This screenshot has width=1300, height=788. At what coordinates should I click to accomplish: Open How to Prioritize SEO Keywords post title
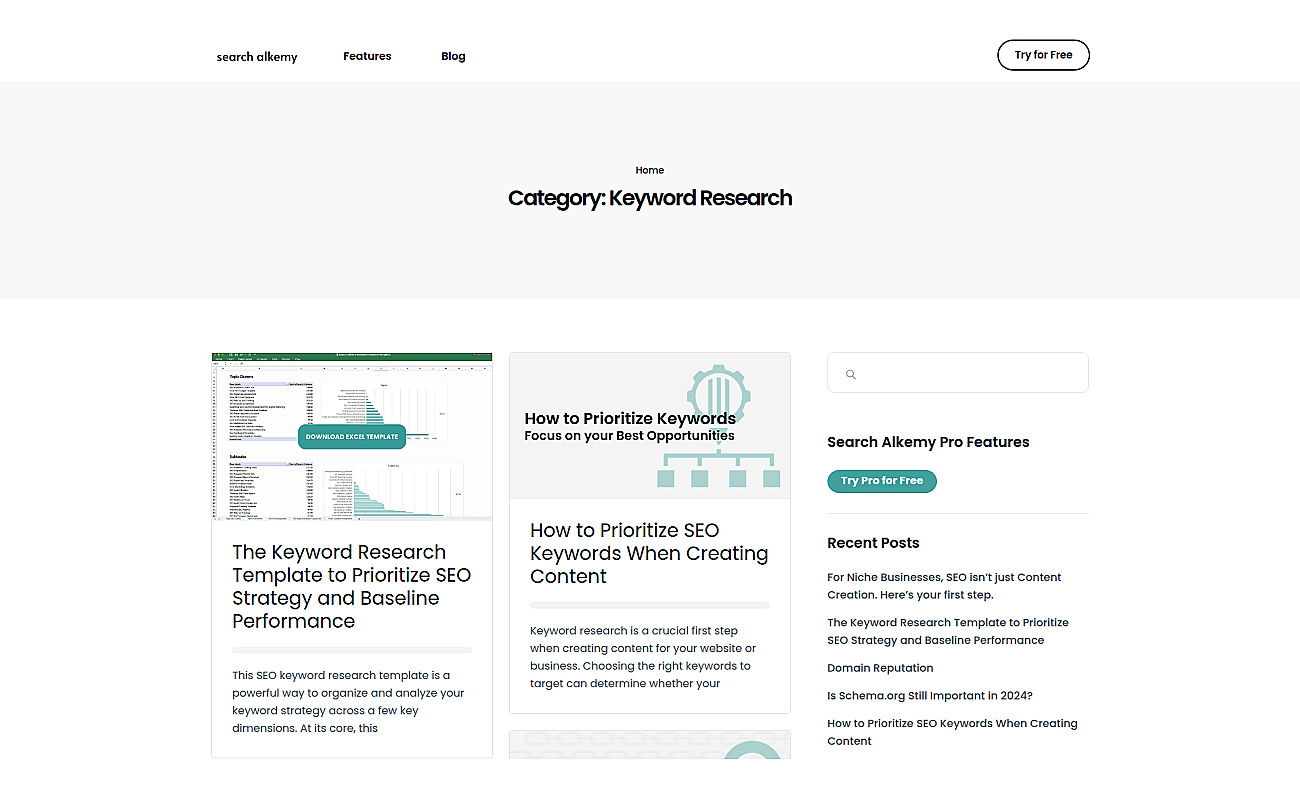pos(649,553)
